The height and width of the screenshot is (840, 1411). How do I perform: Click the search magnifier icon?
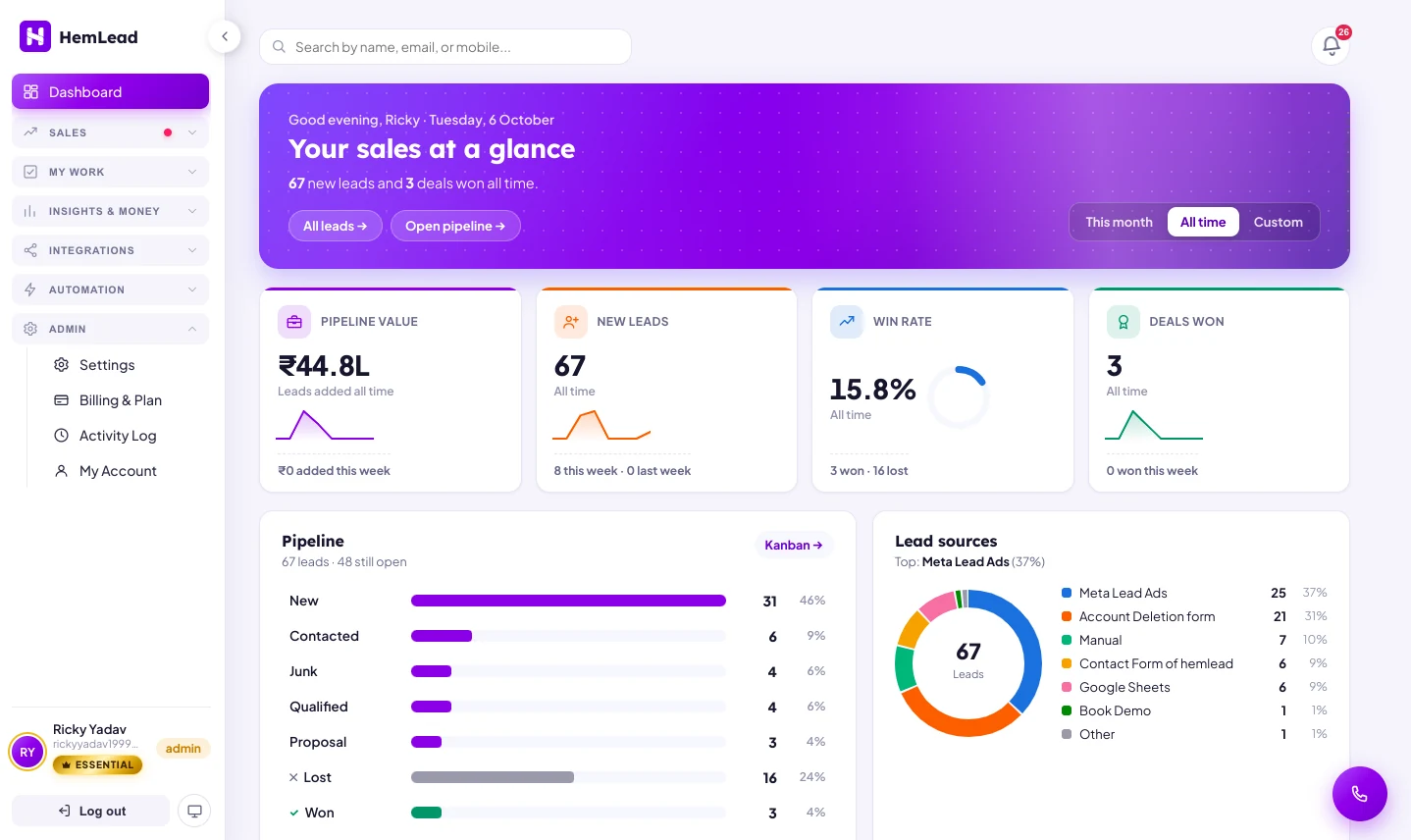(x=279, y=47)
